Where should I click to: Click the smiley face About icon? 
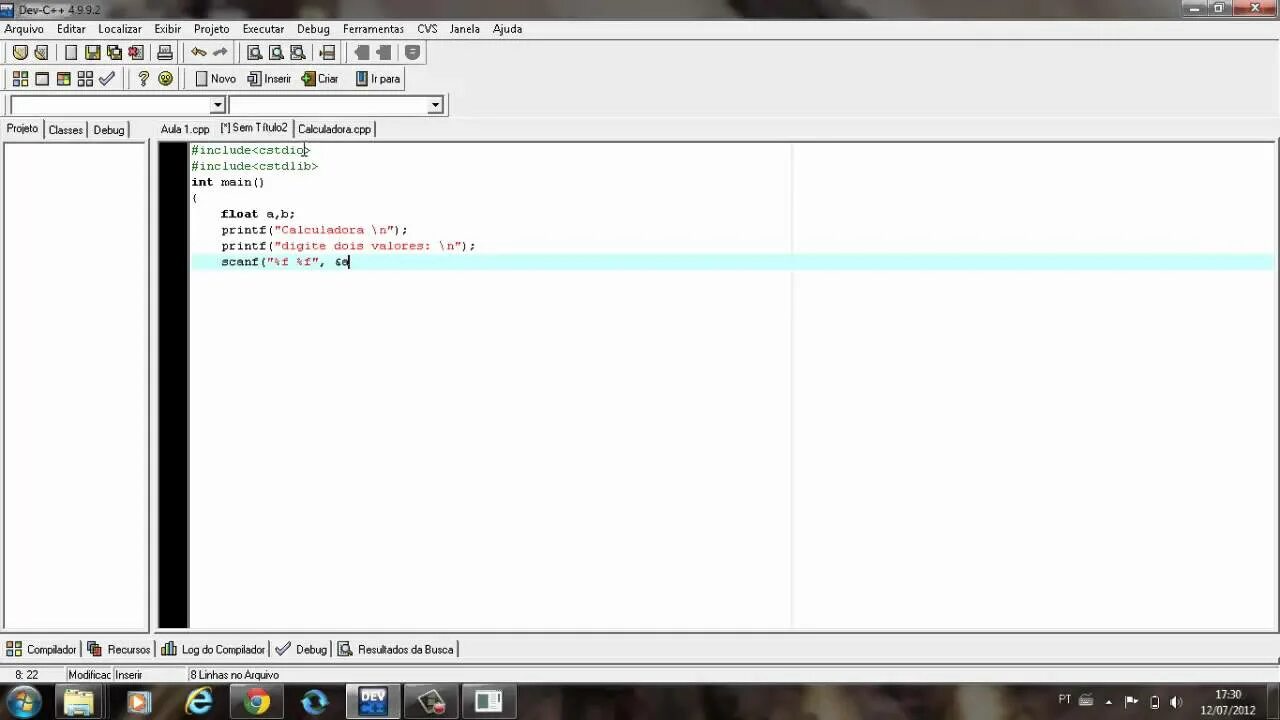[x=165, y=79]
